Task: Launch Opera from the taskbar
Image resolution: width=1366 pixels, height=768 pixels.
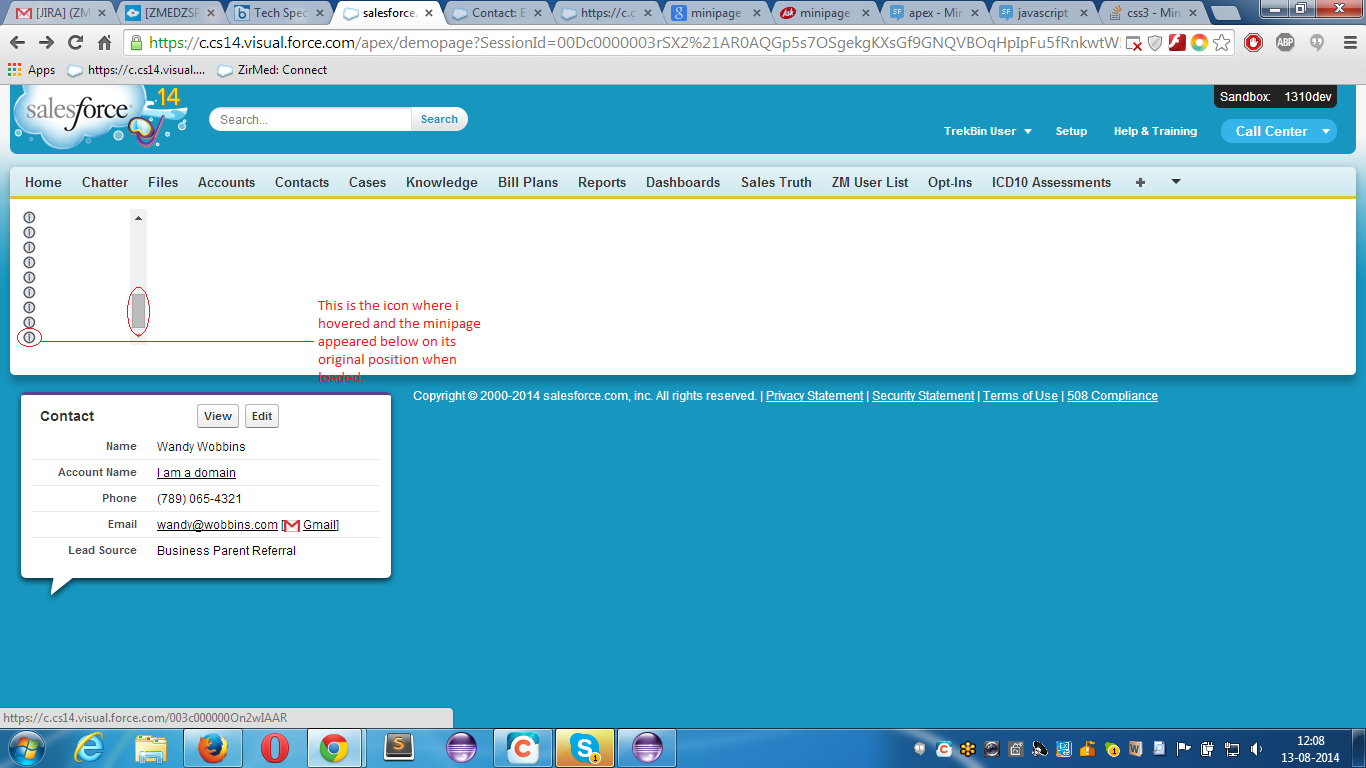Action: [x=274, y=748]
